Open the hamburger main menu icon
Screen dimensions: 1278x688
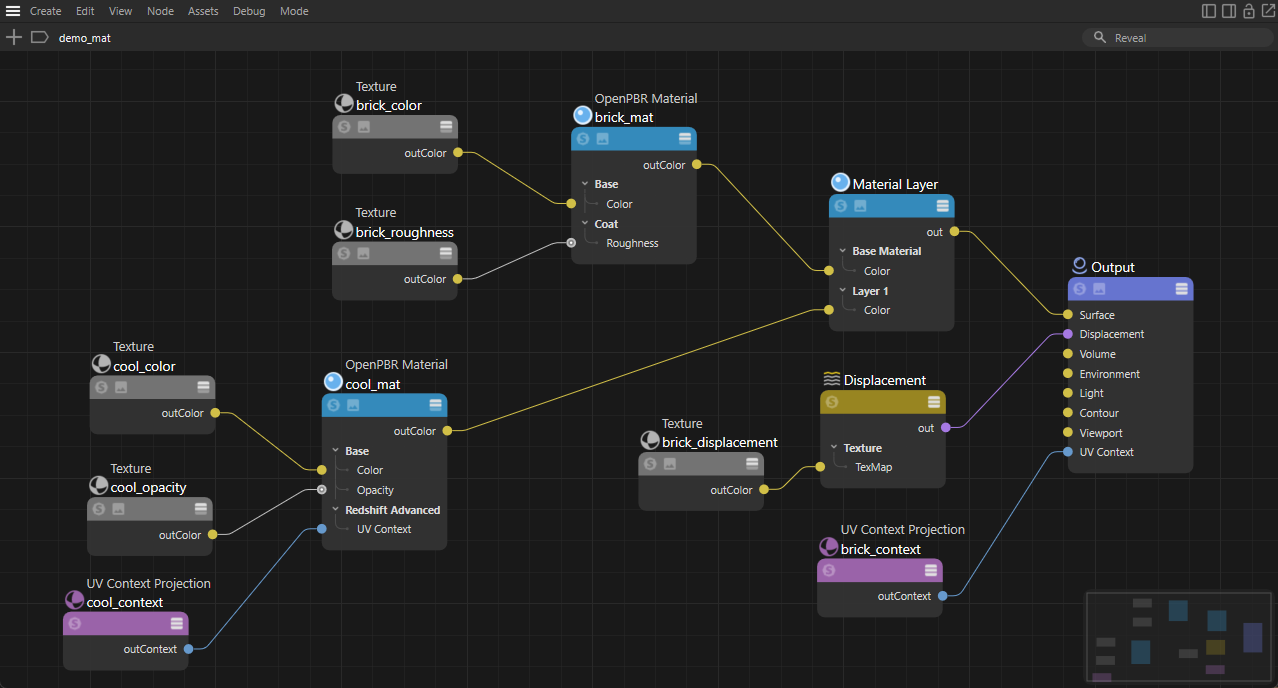tap(13, 11)
